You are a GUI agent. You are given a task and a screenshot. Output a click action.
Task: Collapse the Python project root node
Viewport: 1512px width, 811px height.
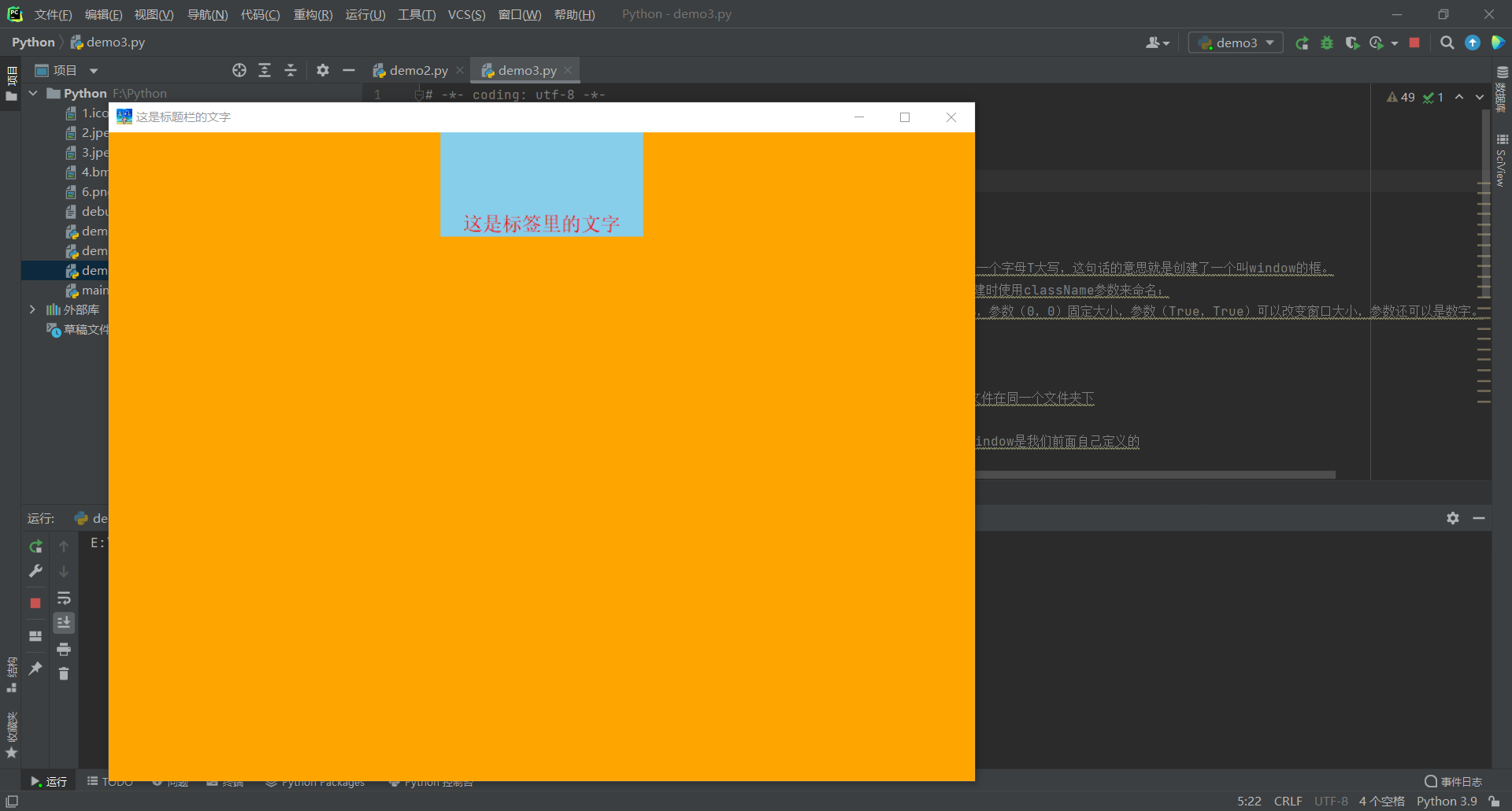33,93
